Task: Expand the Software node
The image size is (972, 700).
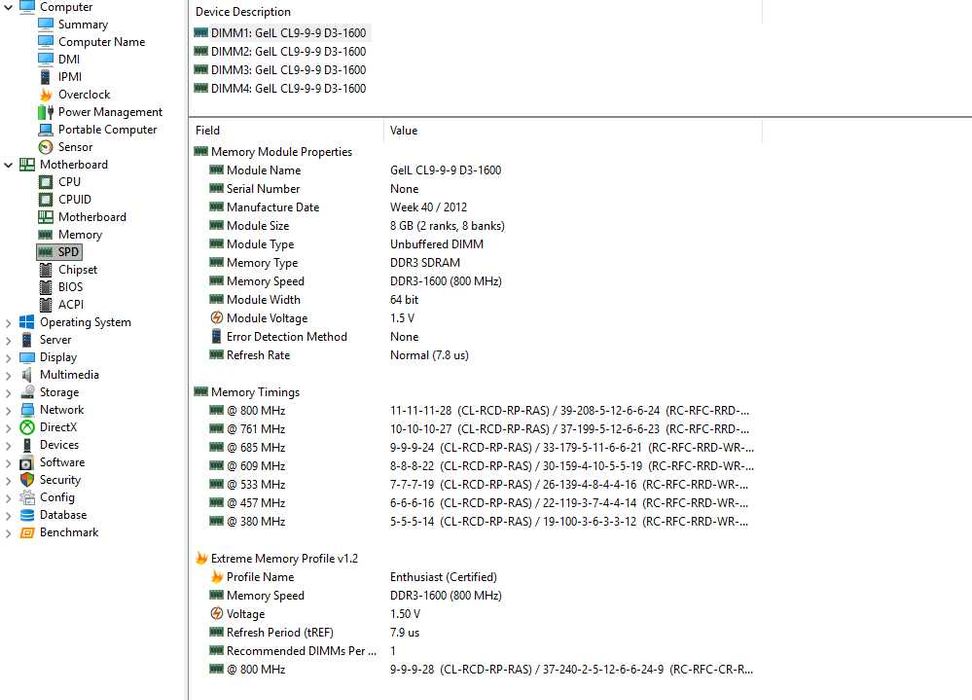Action: tap(8, 463)
